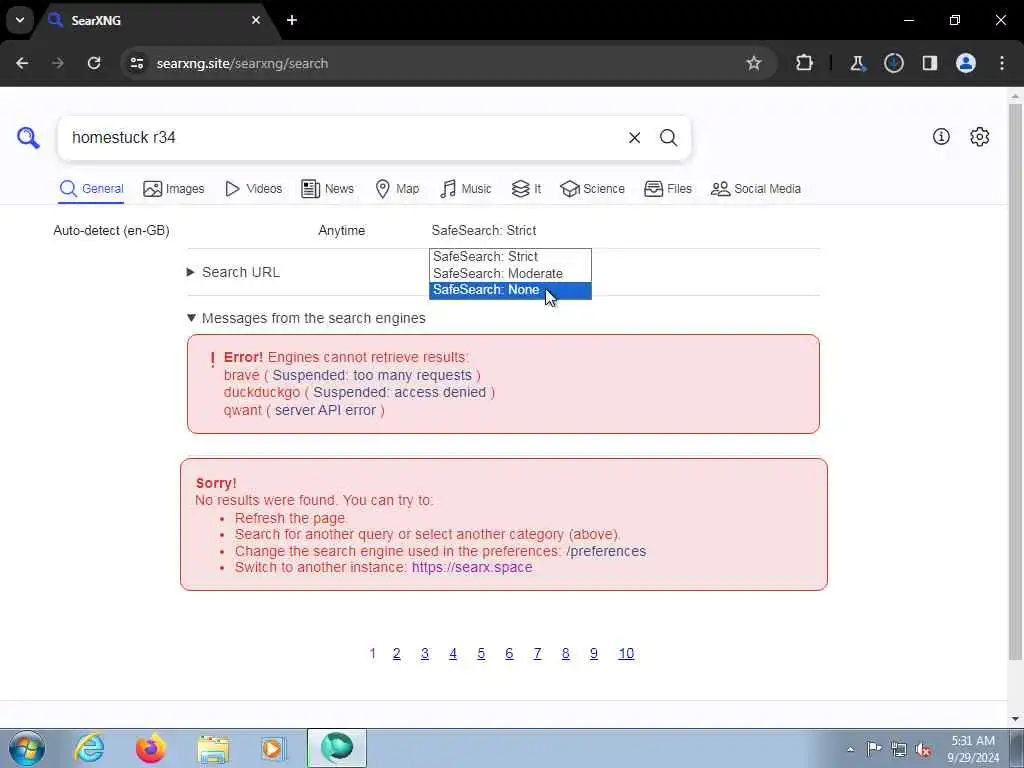Viewport: 1024px width, 768px height.
Task: Open Action Center flag icon
Action: coord(874,748)
